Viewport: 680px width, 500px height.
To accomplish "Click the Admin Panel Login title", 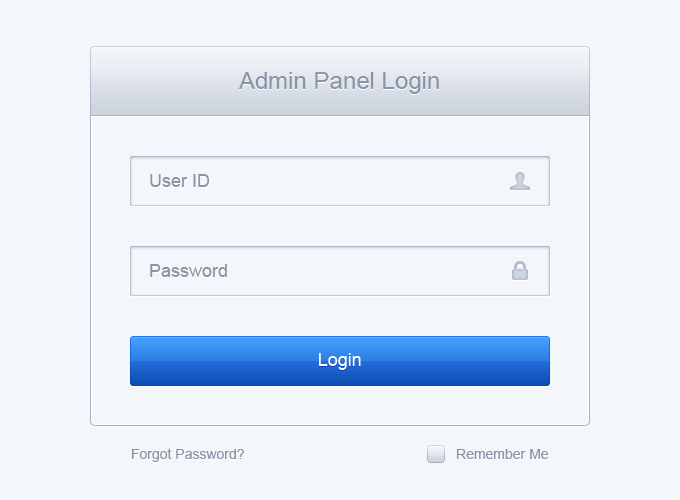I will 339,81.
